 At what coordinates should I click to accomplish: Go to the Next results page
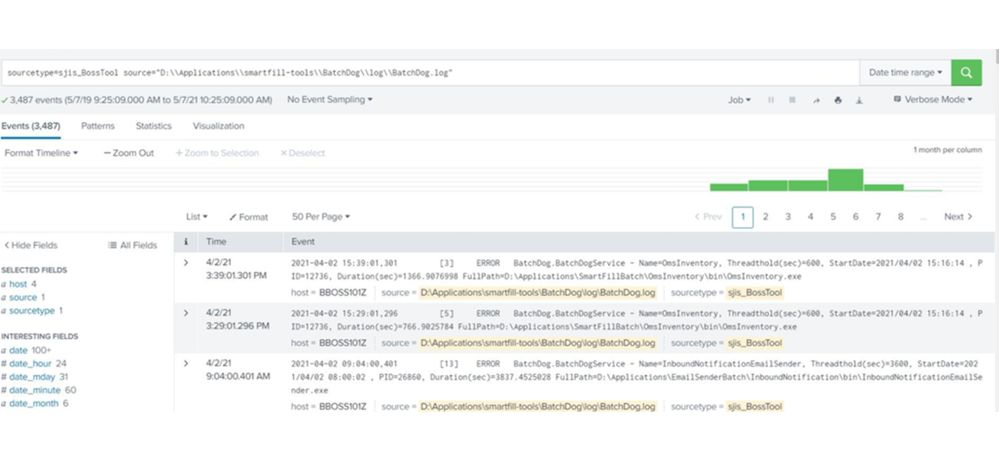coord(958,216)
